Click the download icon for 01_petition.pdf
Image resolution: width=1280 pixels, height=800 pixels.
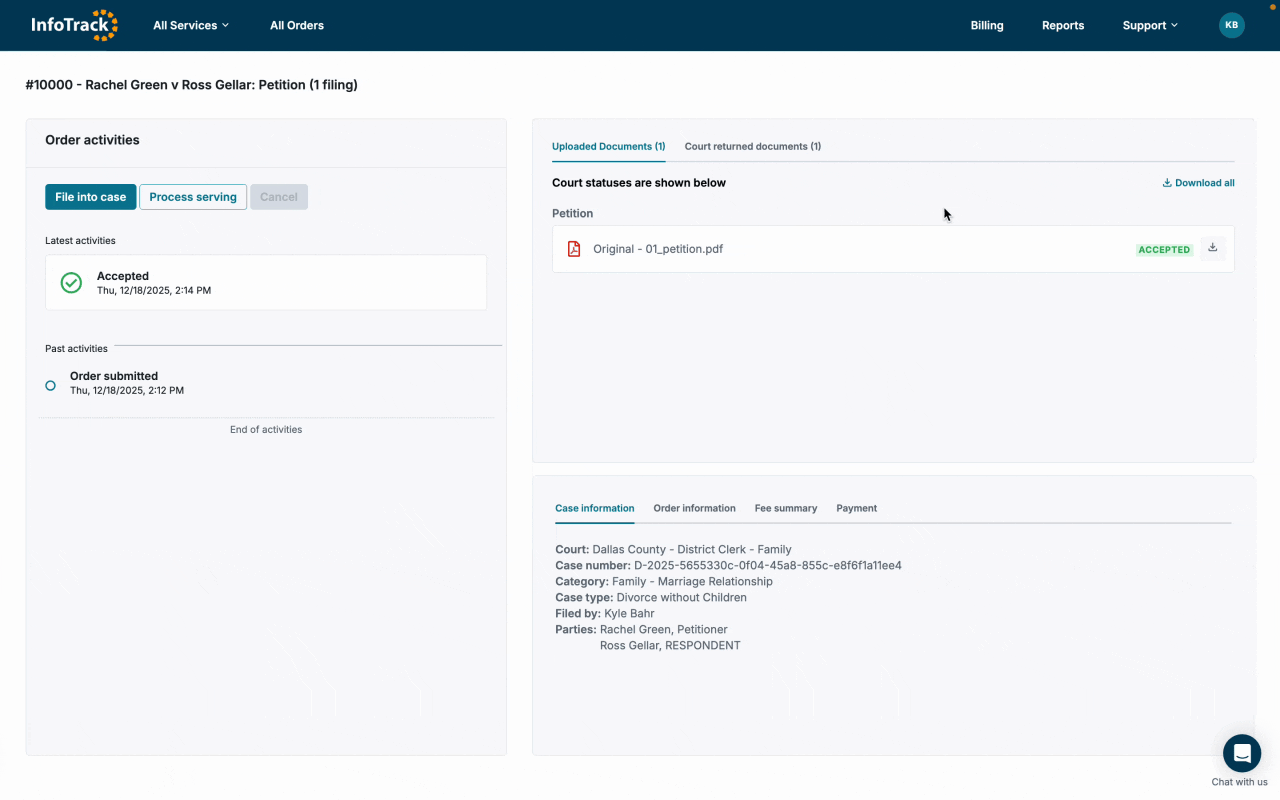tap(1212, 248)
